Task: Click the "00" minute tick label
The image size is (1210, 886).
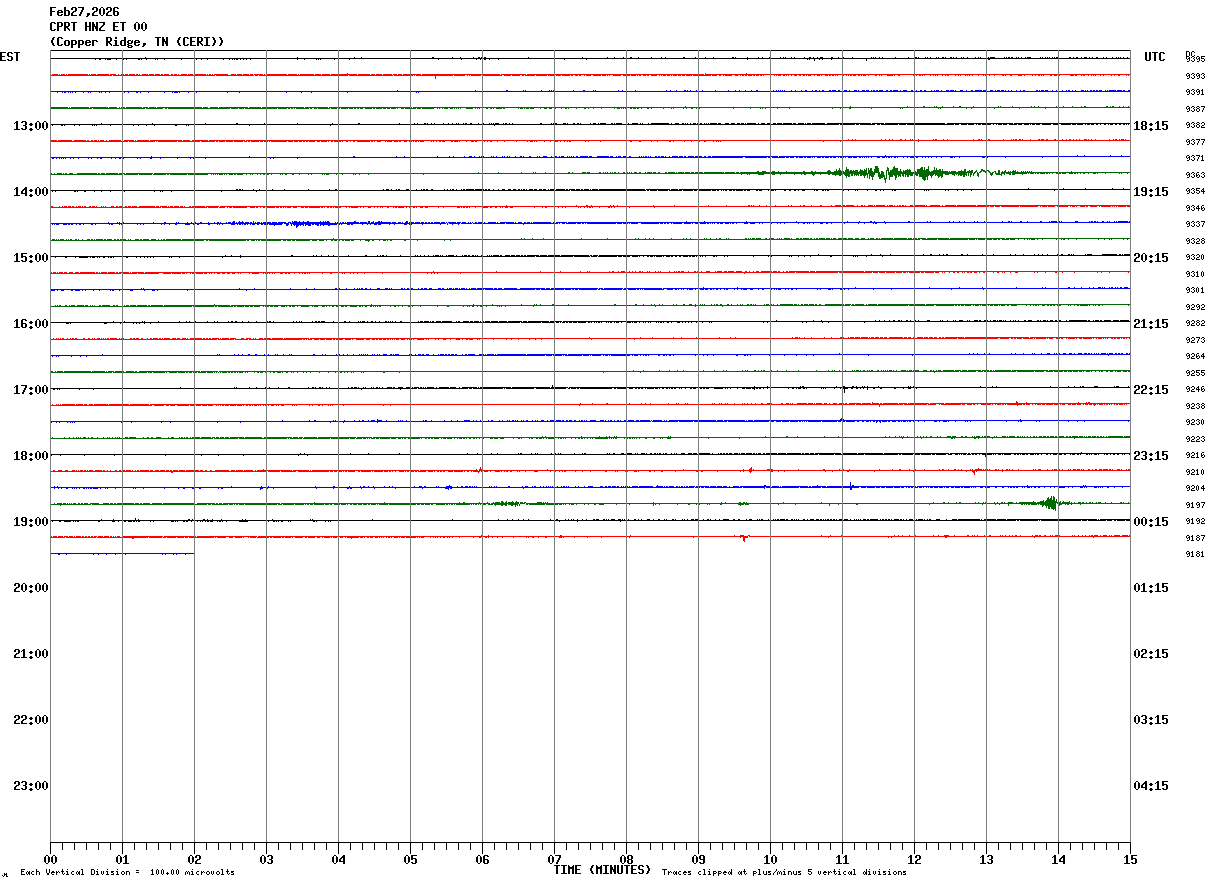Action: coord(50,859)
